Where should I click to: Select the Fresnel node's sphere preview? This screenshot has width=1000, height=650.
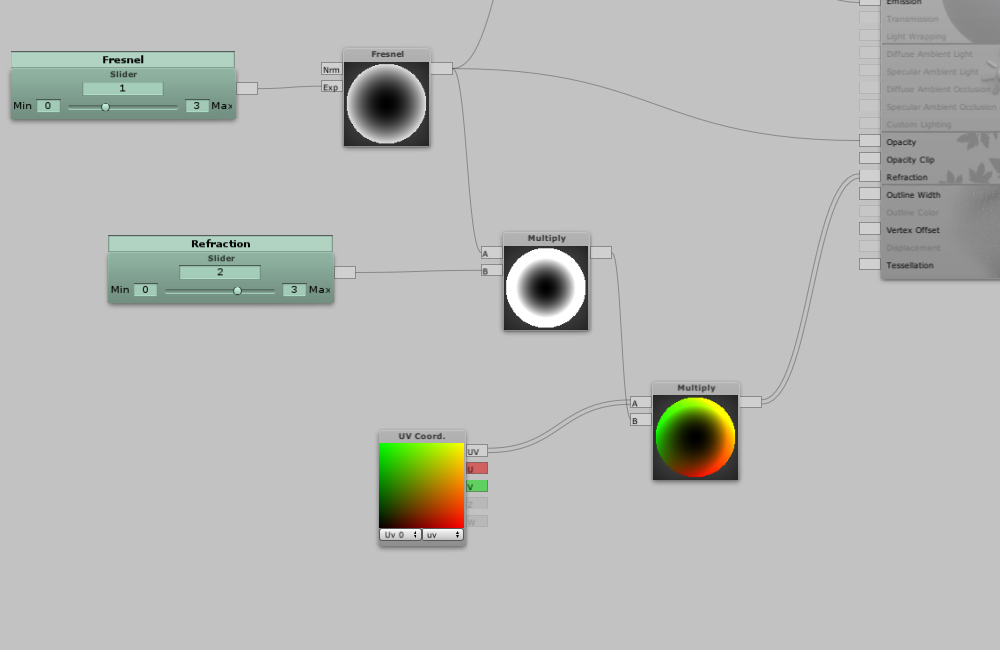(386, 103)
